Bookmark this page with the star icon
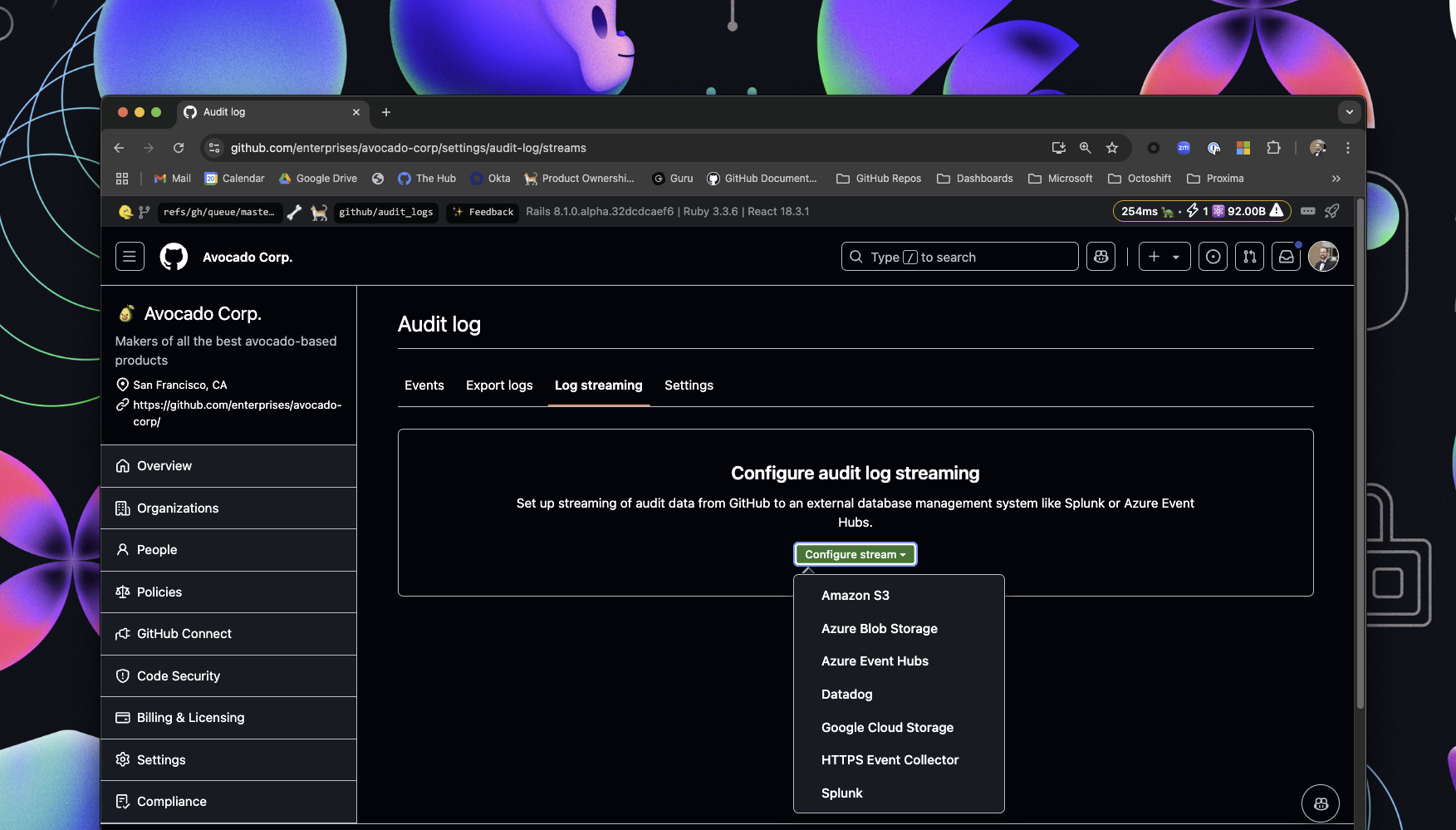The height and width of the screenshot is (830, 1456). point(1112,148)
